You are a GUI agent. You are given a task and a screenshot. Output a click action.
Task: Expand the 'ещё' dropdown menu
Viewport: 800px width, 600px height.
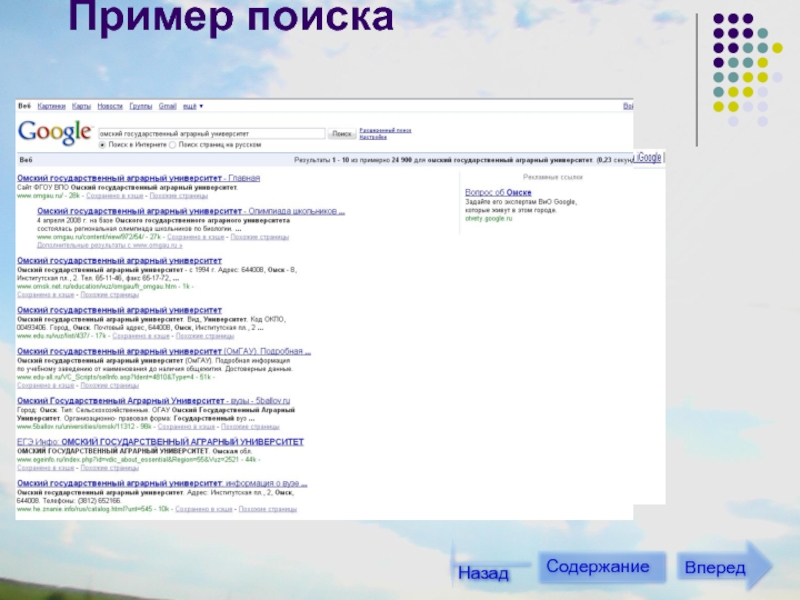[x=192, y=106]
